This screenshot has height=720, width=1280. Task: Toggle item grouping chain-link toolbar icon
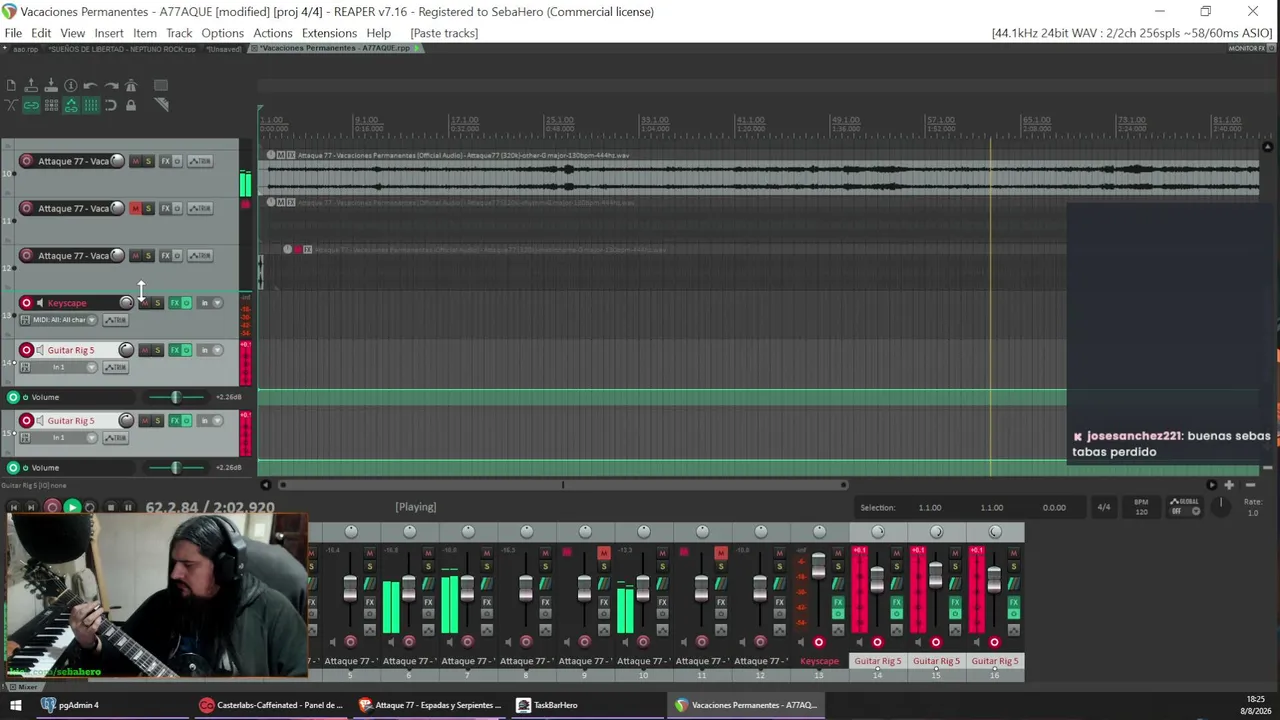pos(31,105)
